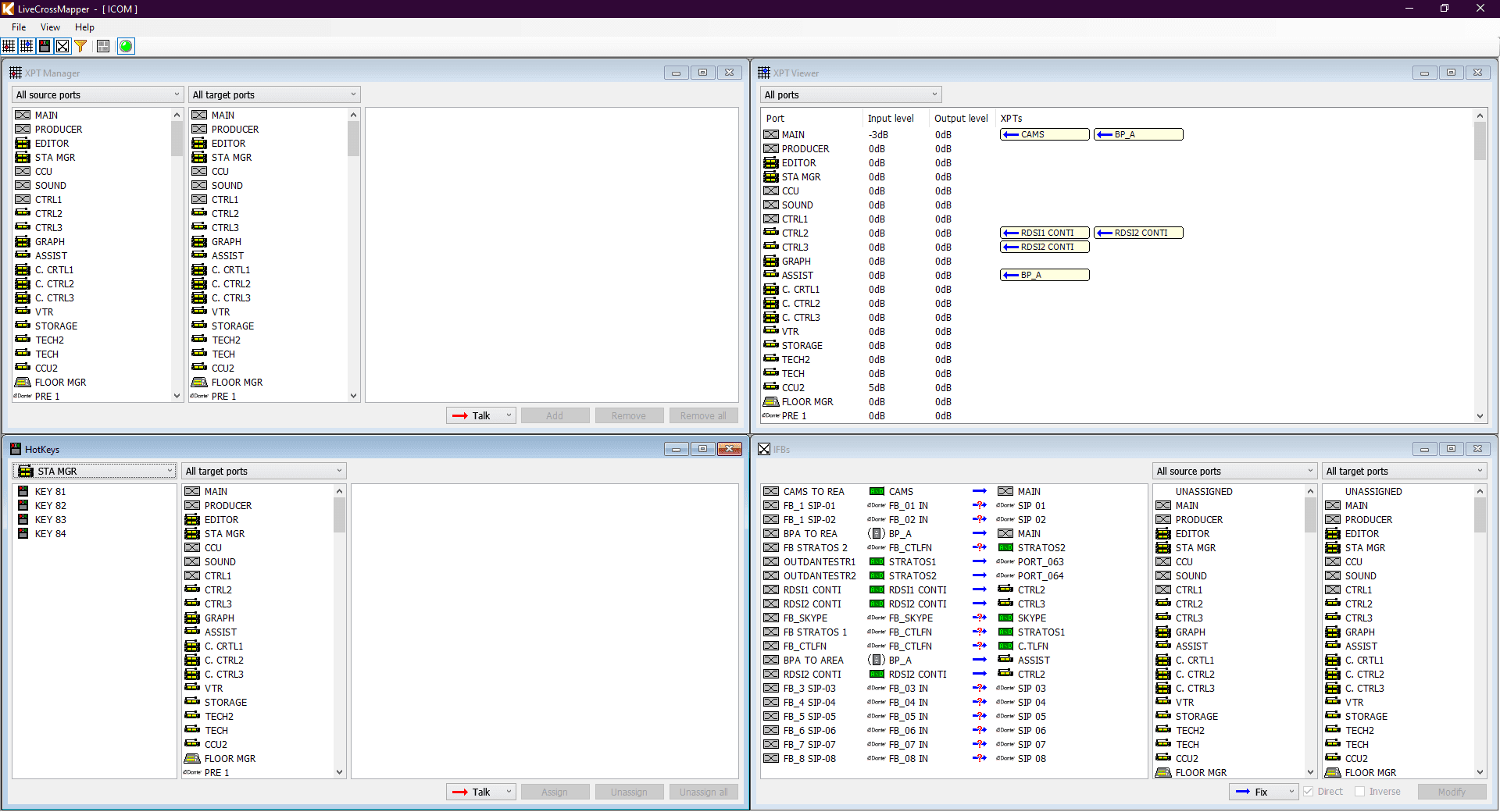Image resolution: width=1500 pixels, height=812 pixels.
Task: Open All ports dropdown in XPT Viewer
Action: pyautogui.click(x=851, y=94)
